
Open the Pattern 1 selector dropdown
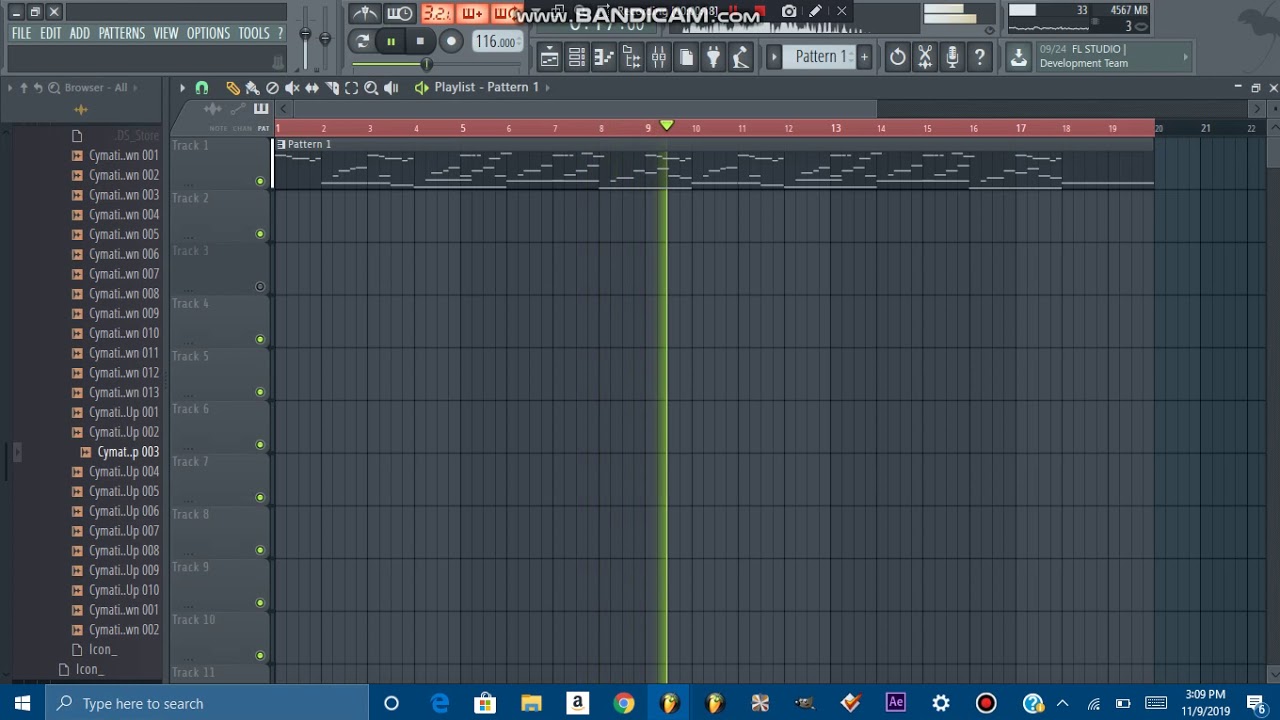(x=820, y=57)
